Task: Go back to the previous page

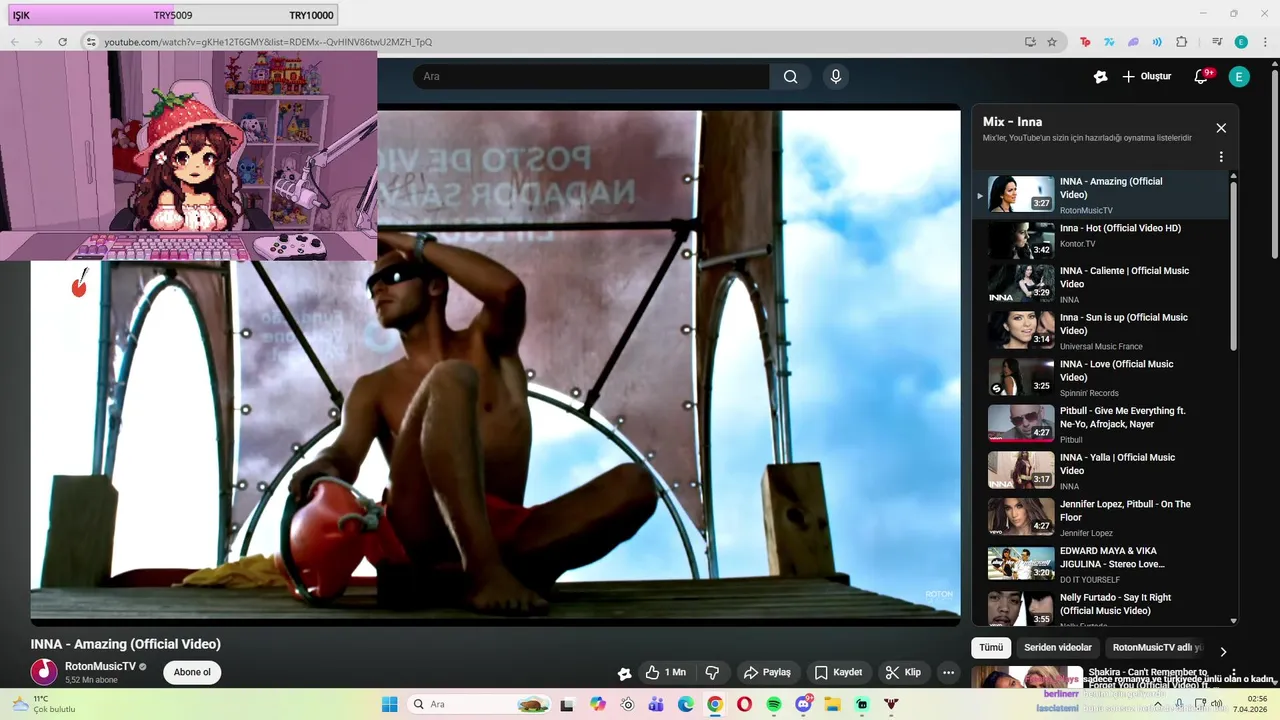Action: (x=14, y=42)
